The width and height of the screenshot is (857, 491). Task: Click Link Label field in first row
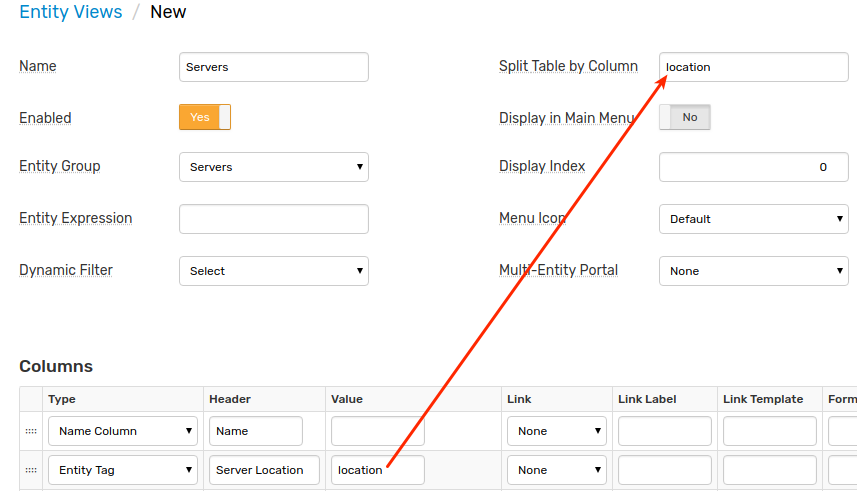665,431
